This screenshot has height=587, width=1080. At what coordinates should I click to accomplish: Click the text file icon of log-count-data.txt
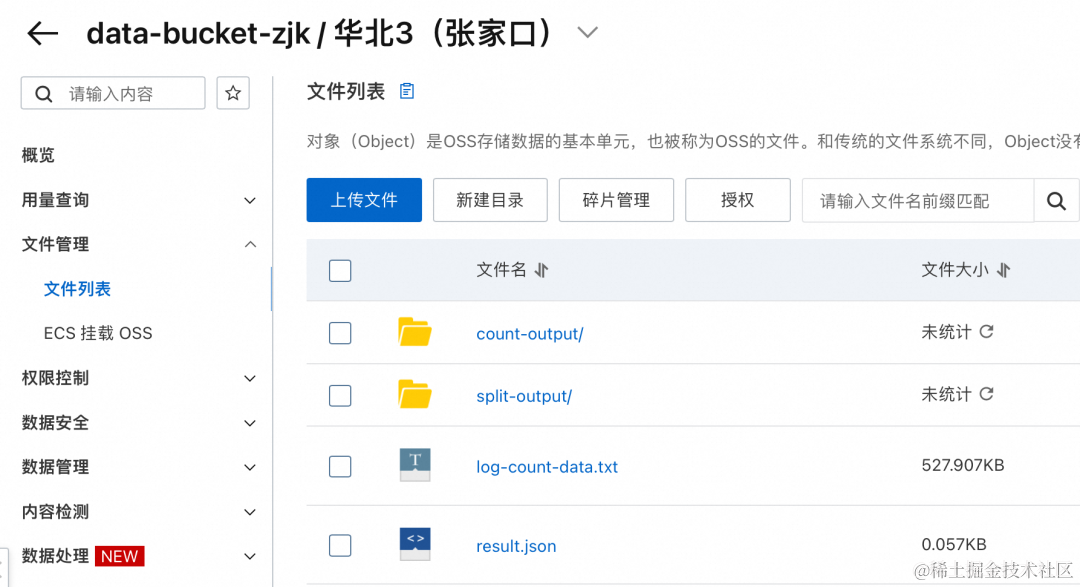[415, 466]
